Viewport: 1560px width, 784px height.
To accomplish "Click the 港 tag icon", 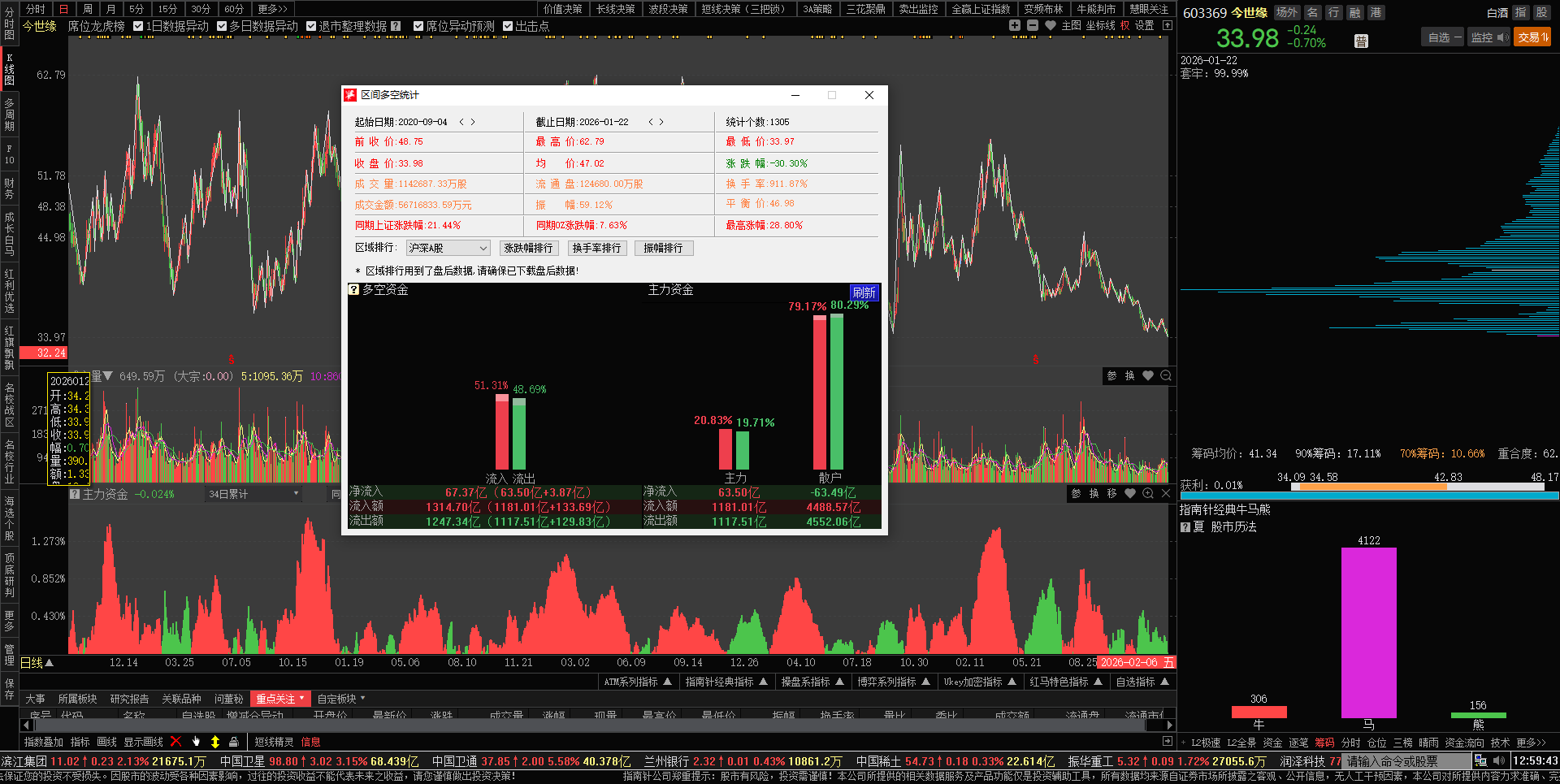I will [x=1376, y=13].
